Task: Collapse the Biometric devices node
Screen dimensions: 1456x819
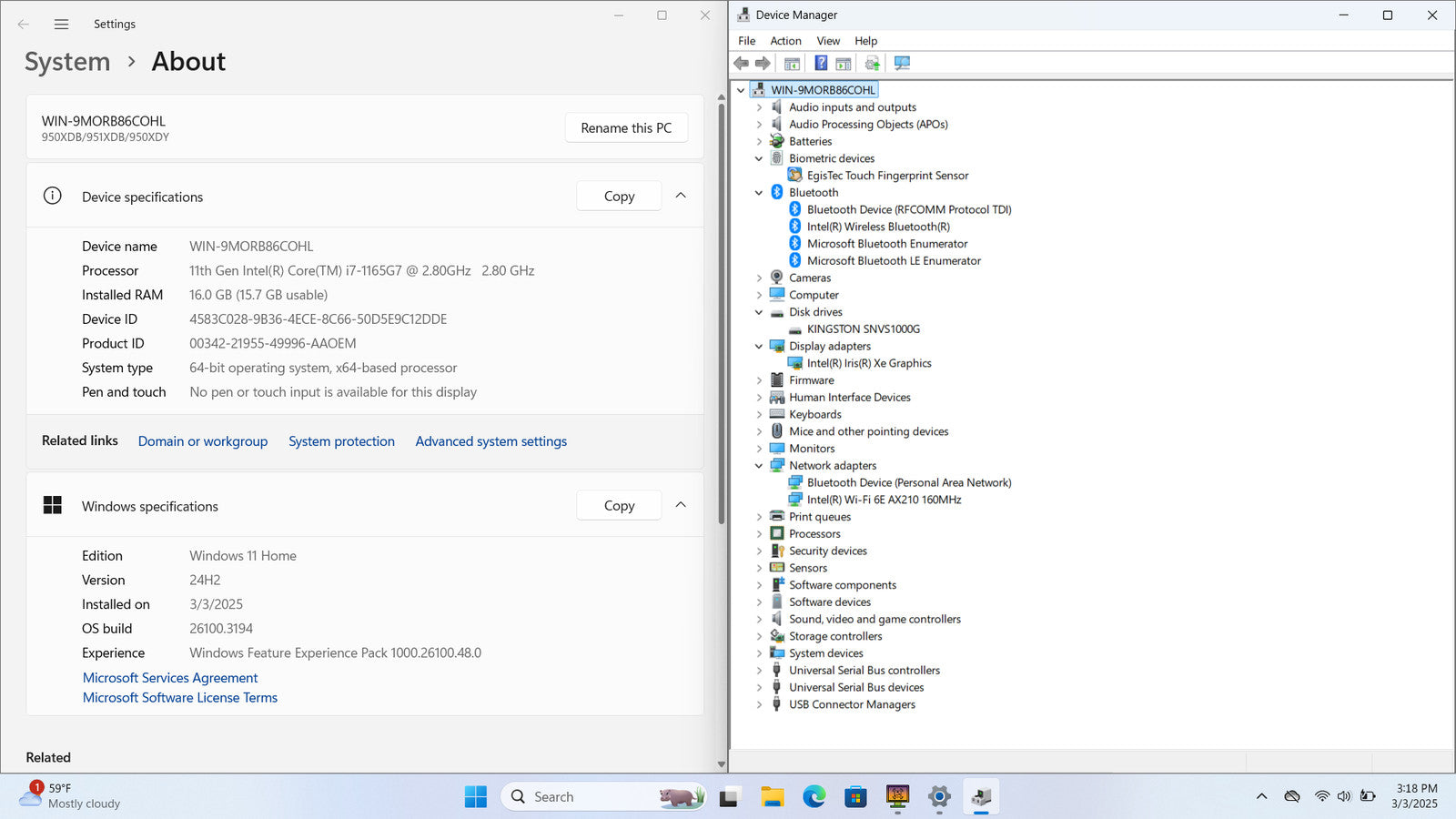Action: click(x=759, y=158)
